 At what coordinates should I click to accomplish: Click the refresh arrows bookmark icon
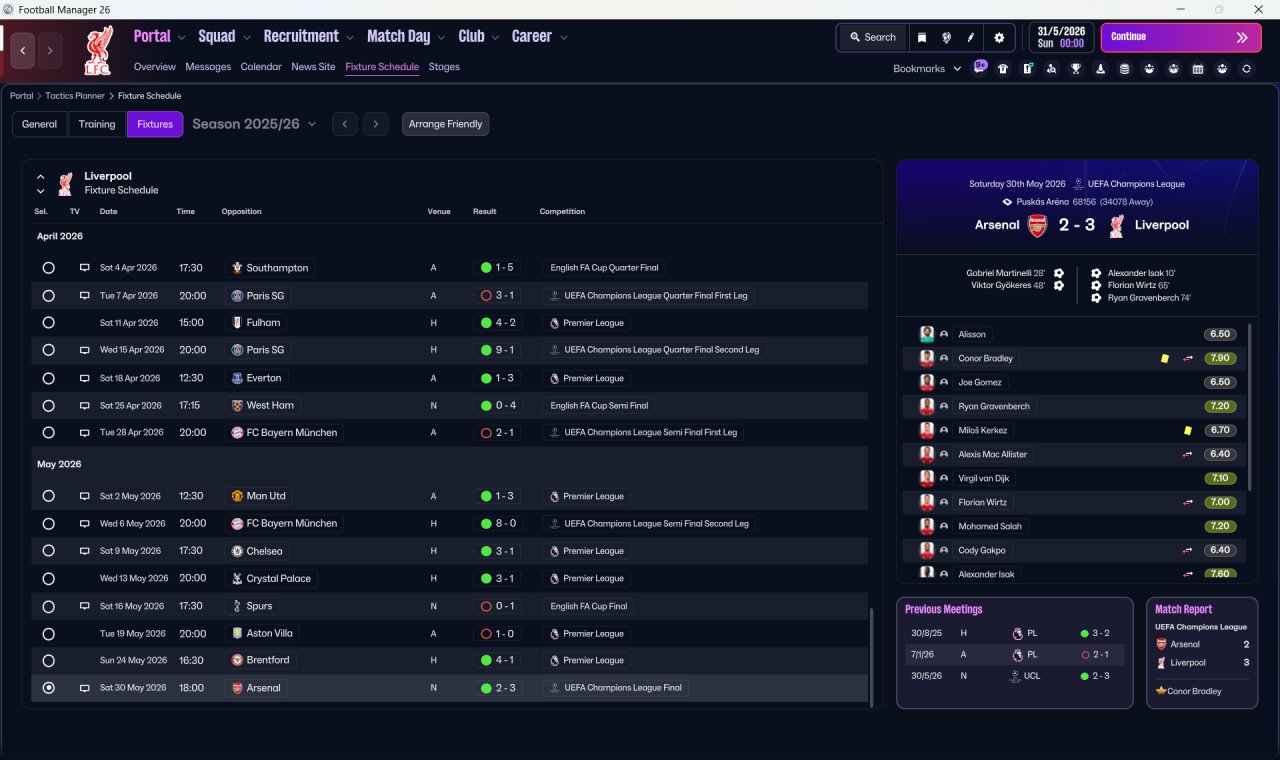click(x=1246, y=69)
